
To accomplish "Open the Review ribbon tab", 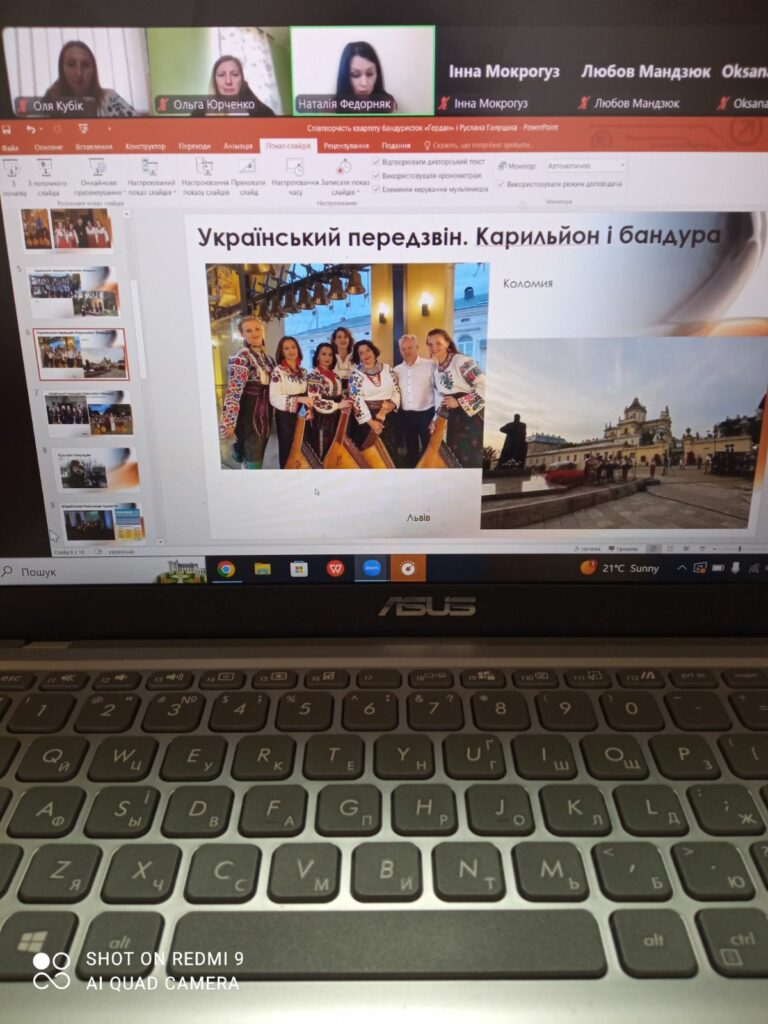I will [346, 146].
